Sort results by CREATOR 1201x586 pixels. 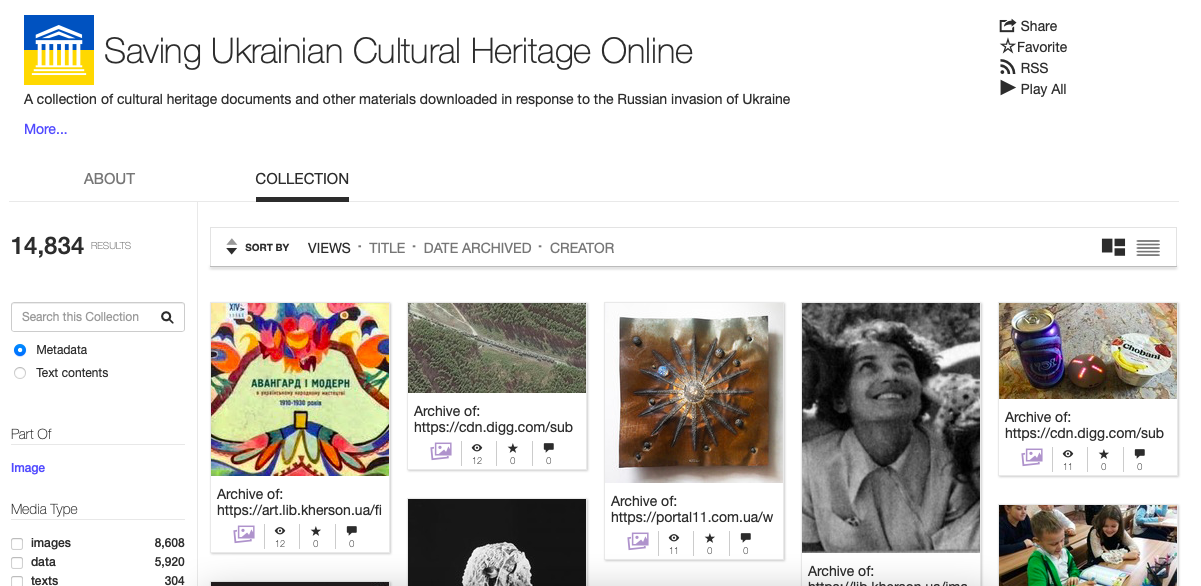[x=582, y=248]
